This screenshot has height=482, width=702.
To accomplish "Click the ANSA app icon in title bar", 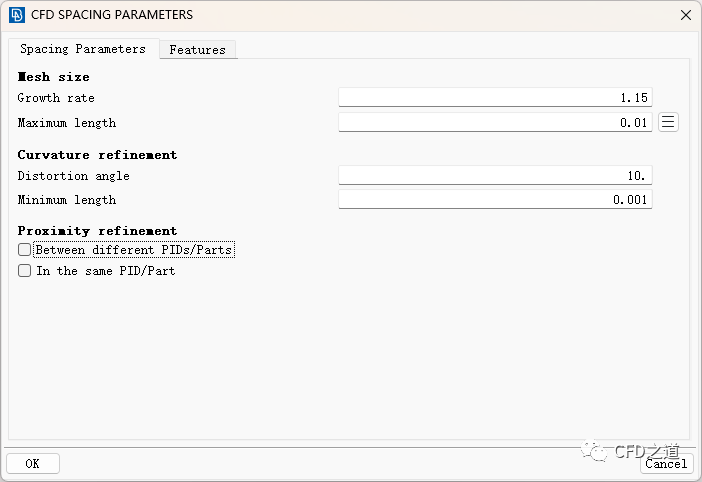I will tap(16, 15).
